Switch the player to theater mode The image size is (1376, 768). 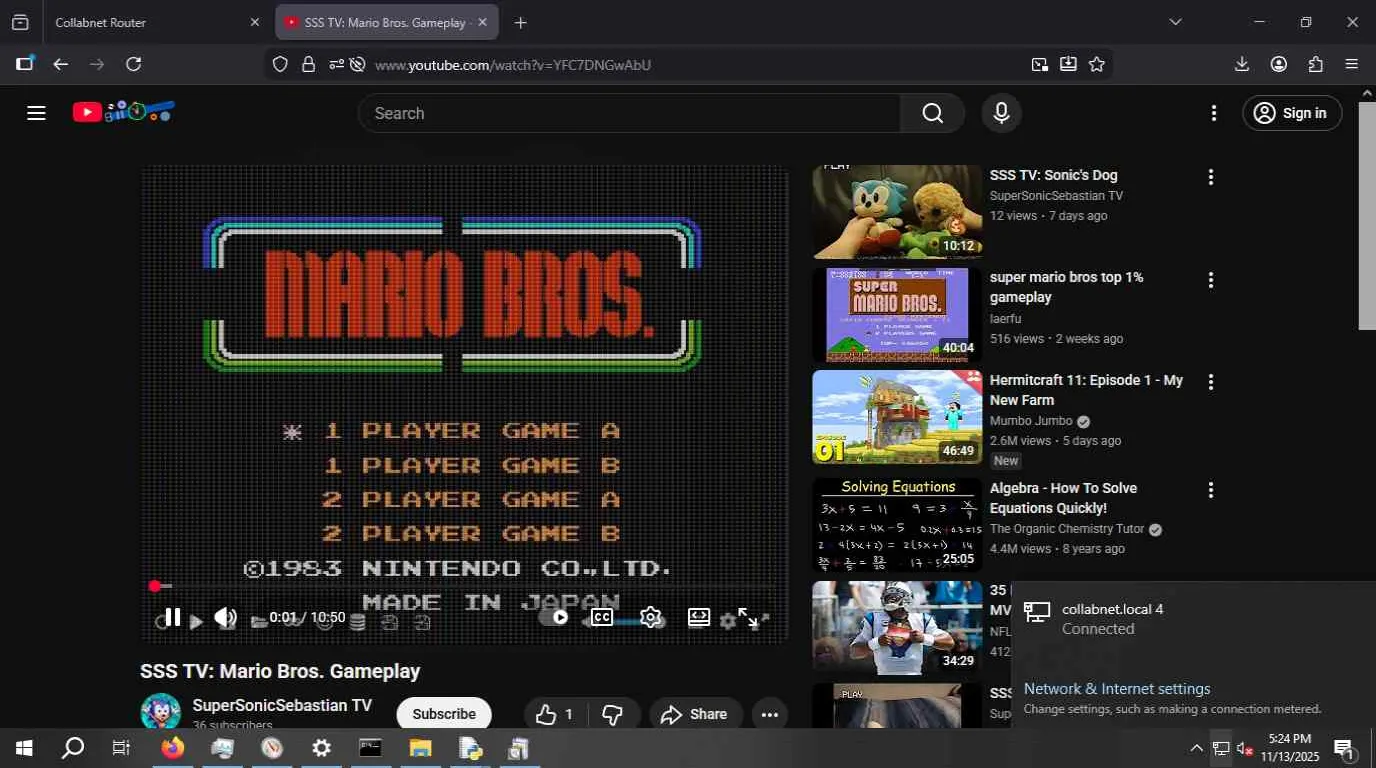(x=699, y=617)
